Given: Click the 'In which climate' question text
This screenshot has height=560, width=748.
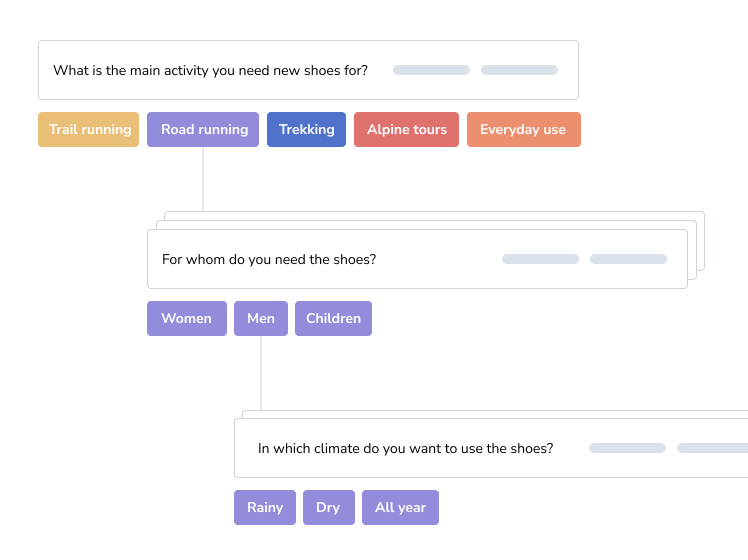Looking at the screenshot, I should pos(405,449).
